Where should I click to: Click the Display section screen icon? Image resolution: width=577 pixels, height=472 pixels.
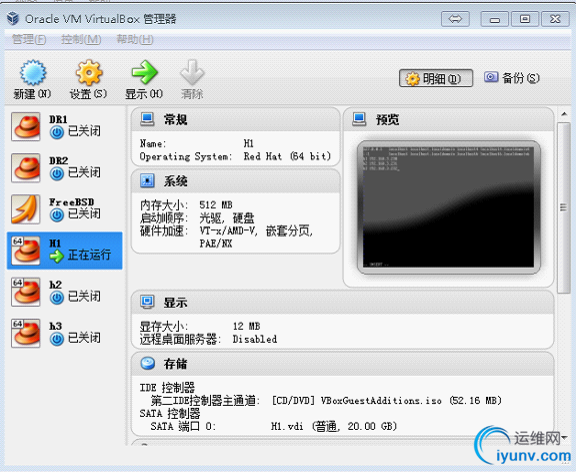[x=147, y=302]
